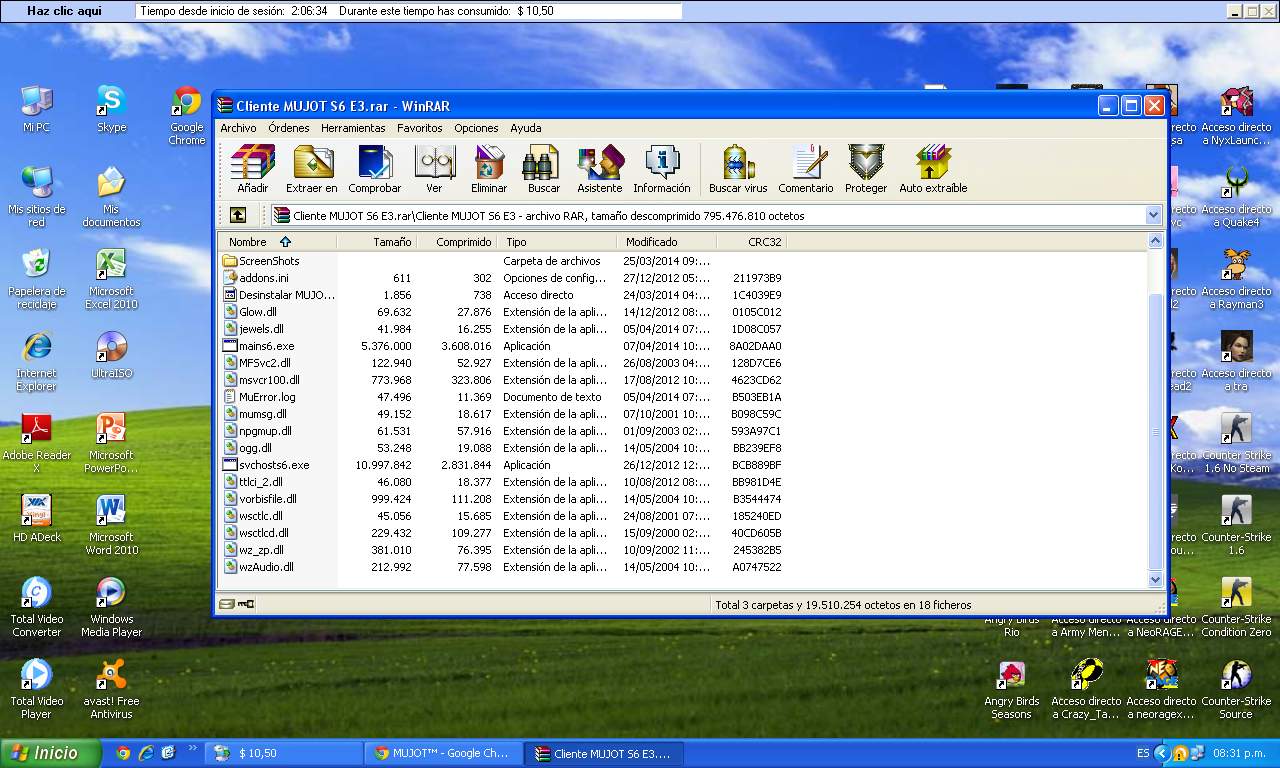This screenshot has height=768, width=1280.
Task: Go up one folder level button
Action: tap(237, 215)
